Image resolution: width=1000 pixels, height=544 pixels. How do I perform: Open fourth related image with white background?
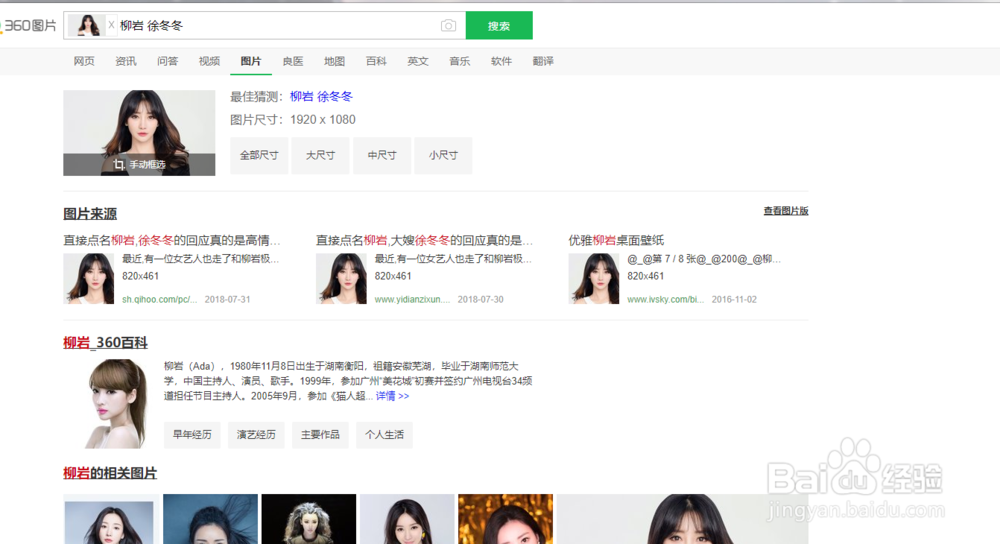click(407, 519)
